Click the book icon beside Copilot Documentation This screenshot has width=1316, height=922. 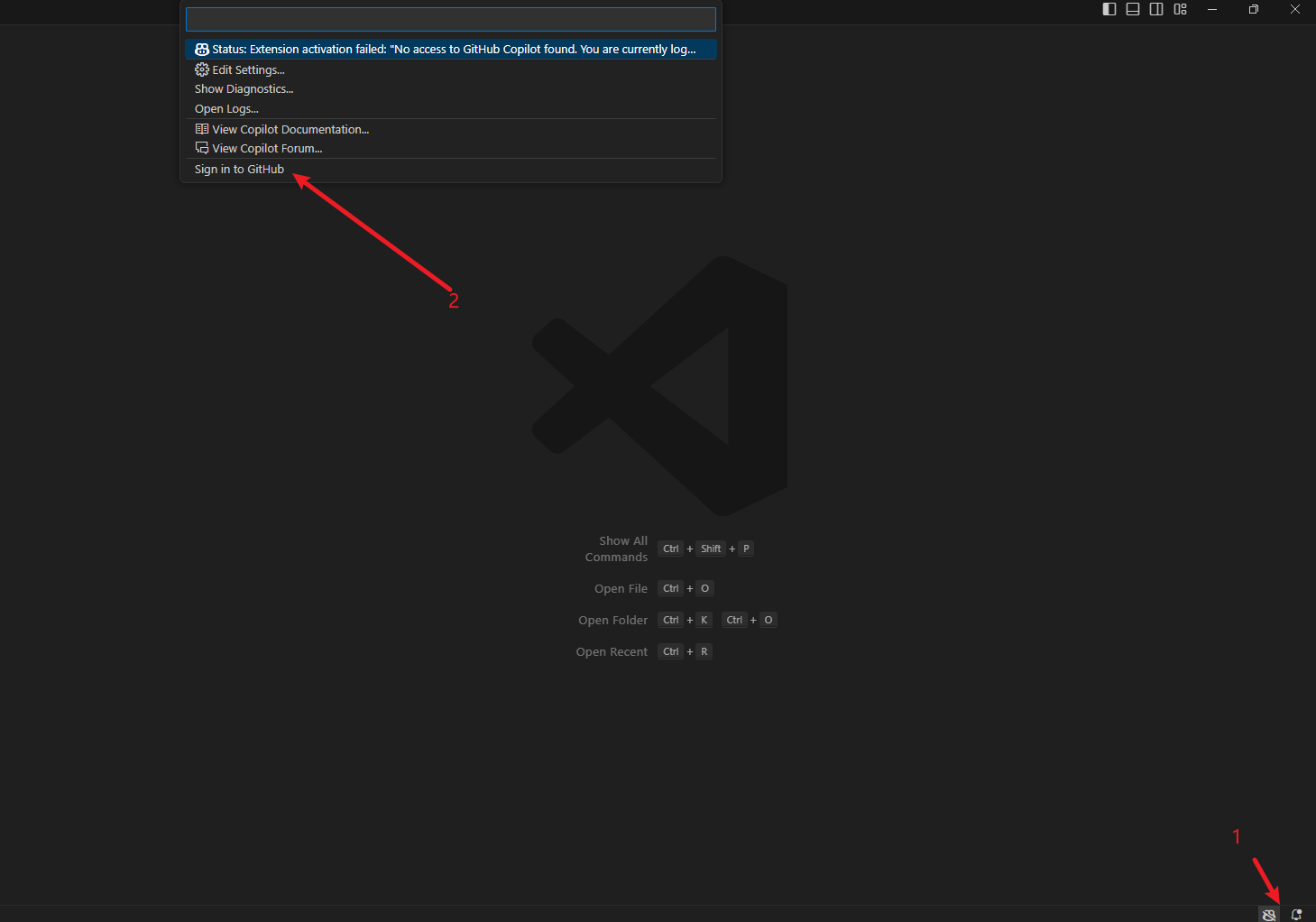[x=202, y=129]
